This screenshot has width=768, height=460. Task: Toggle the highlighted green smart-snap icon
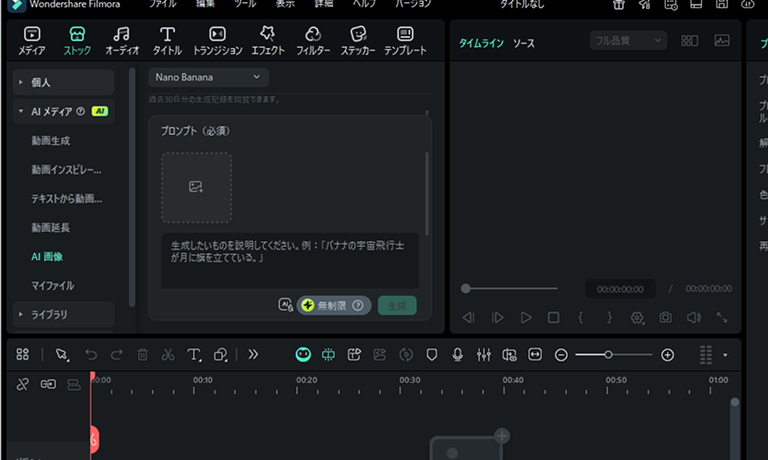coord(303,354)
